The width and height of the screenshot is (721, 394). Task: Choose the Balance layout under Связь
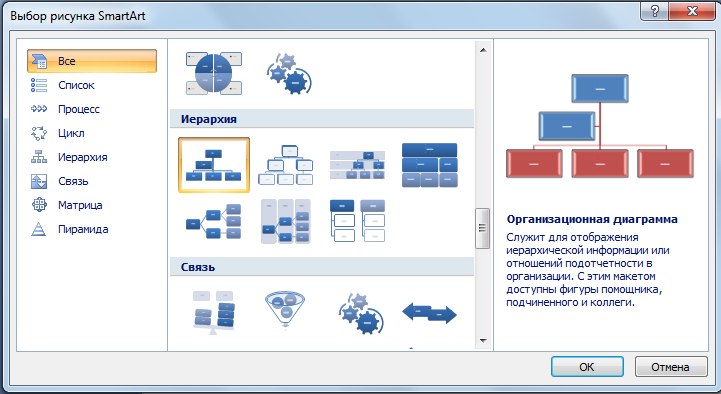(214, 312)
